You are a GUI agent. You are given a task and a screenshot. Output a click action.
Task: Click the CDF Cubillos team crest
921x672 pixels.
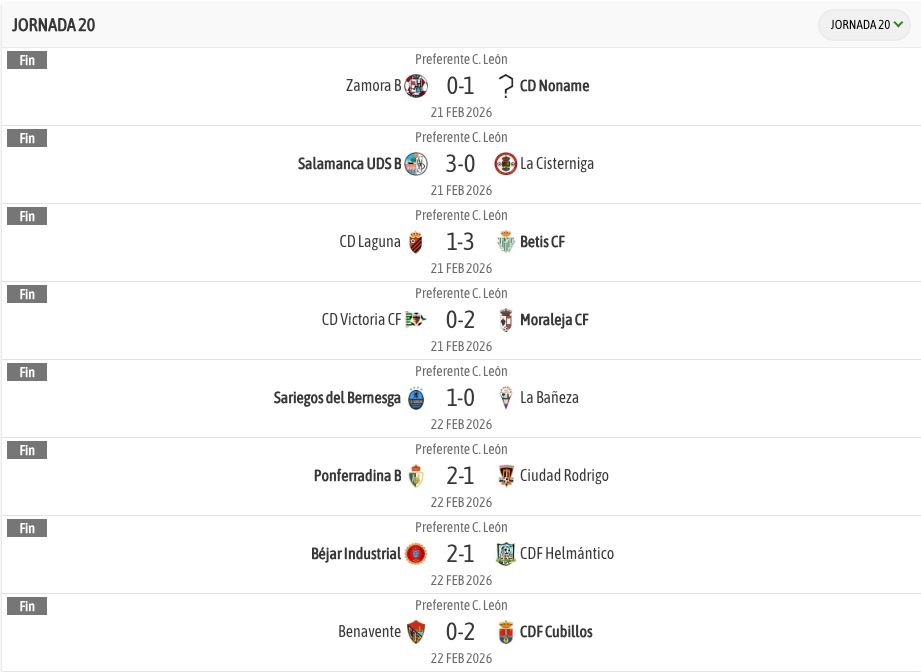[x=506, y=632]
